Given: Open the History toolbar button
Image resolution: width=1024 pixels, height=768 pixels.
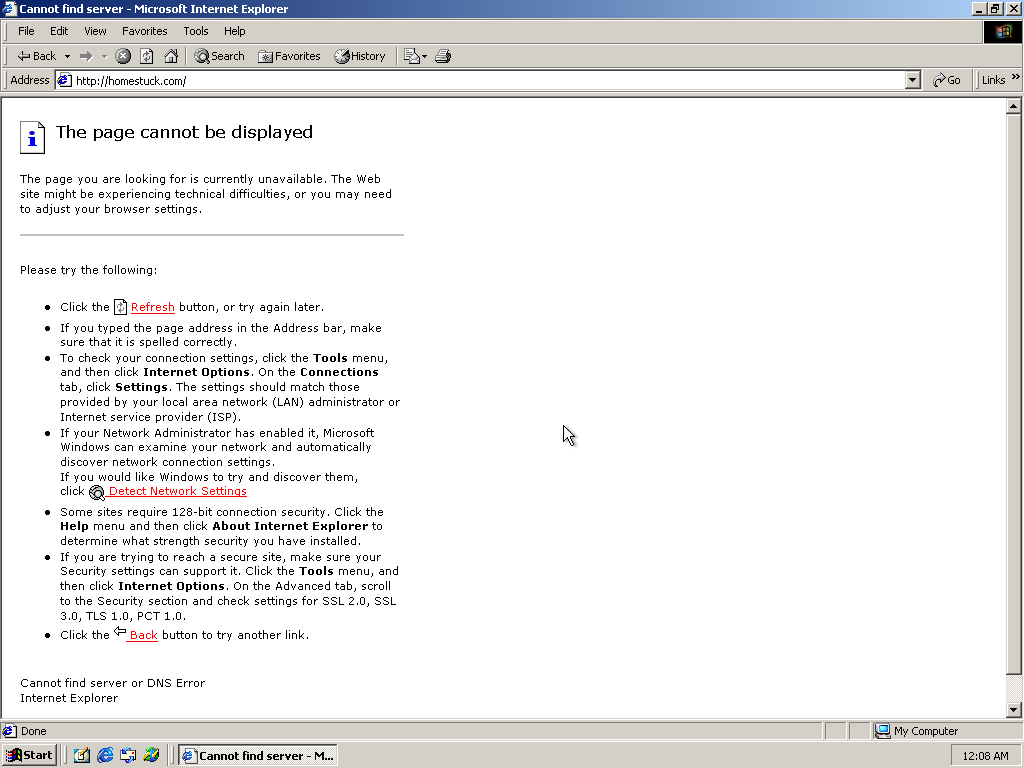Looking at the screenshot, I should click(360, 56).
